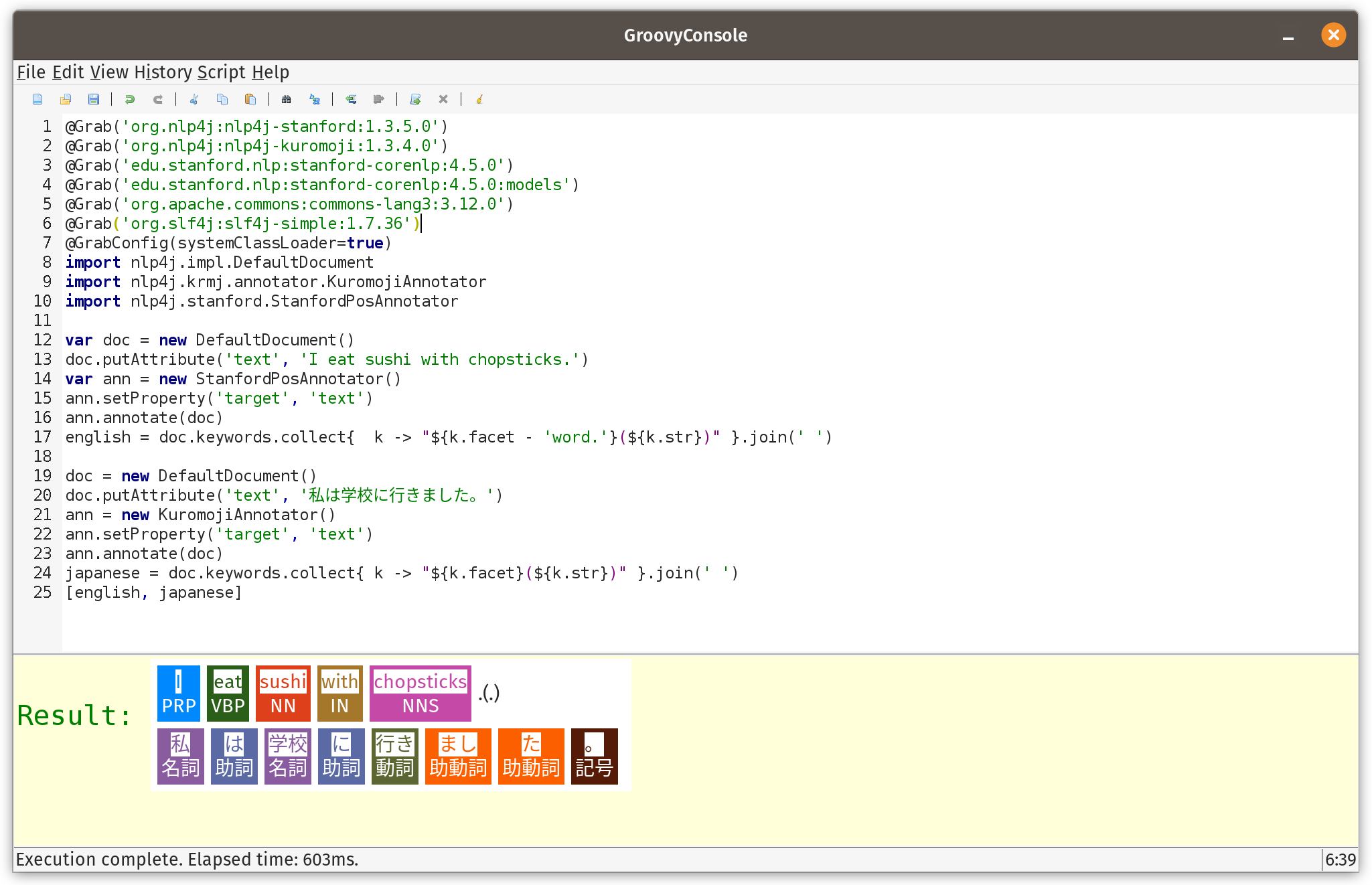The image size is (1372, 885).
Task: Click the 'sushi' NNS token in results
Action: [x=282, y=692]
